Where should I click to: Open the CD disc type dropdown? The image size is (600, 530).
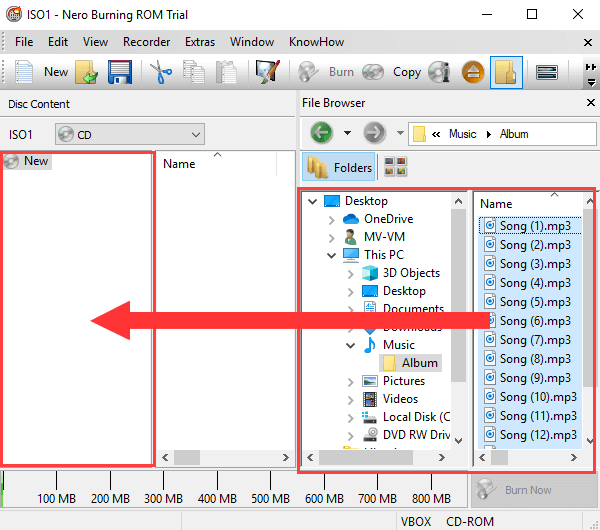pyautogui.click(x=130, y=134)
